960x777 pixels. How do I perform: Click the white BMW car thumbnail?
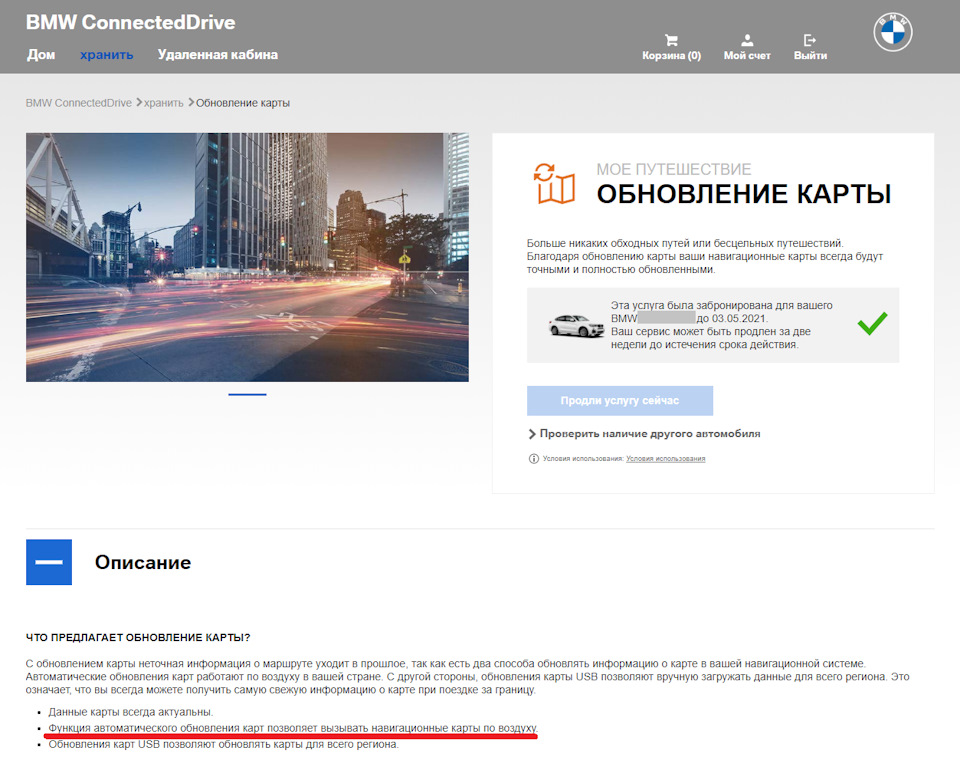point(576,326)
